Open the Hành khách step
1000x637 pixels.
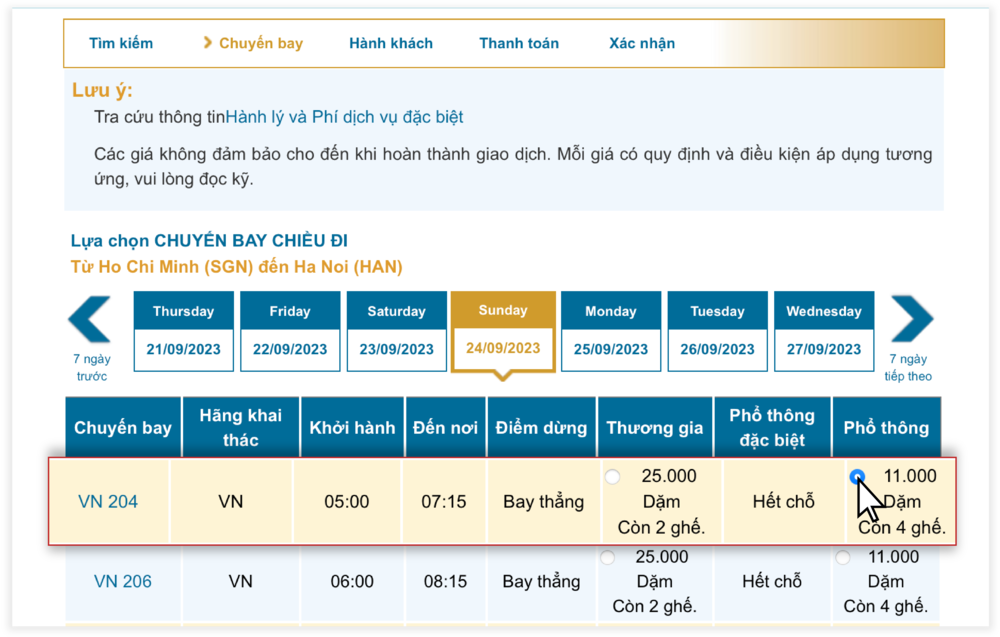coord(390,43)
